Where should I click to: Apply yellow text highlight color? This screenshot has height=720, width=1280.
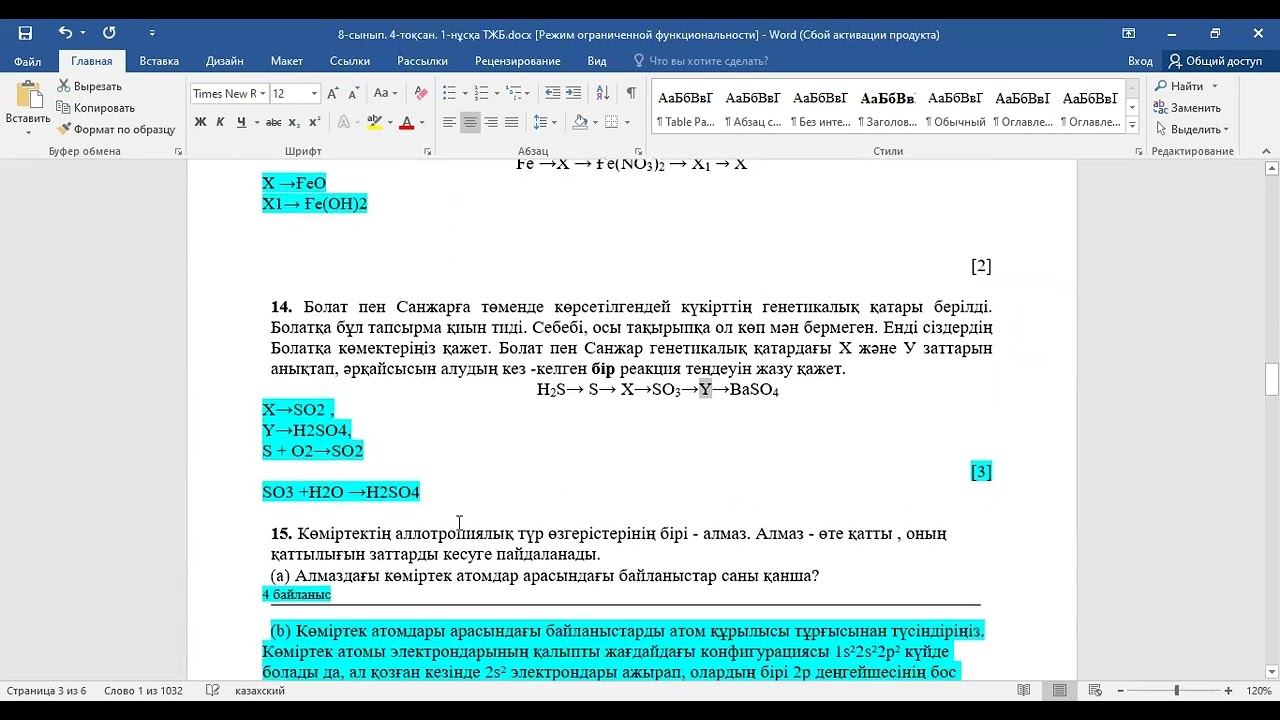pyautogui.click(x=374, y=122)
